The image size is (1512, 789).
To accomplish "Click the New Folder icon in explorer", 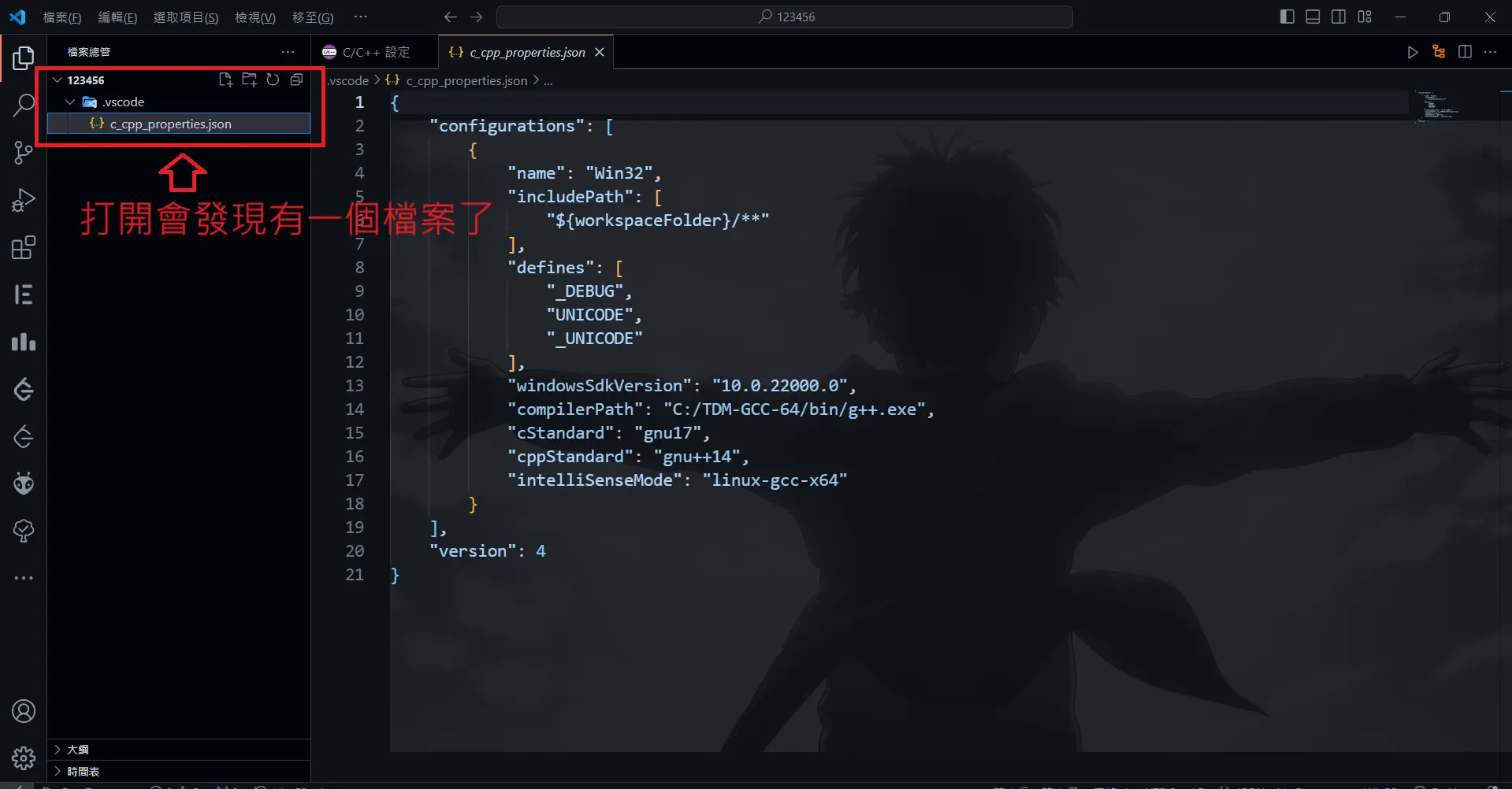I will click(249, 80).
